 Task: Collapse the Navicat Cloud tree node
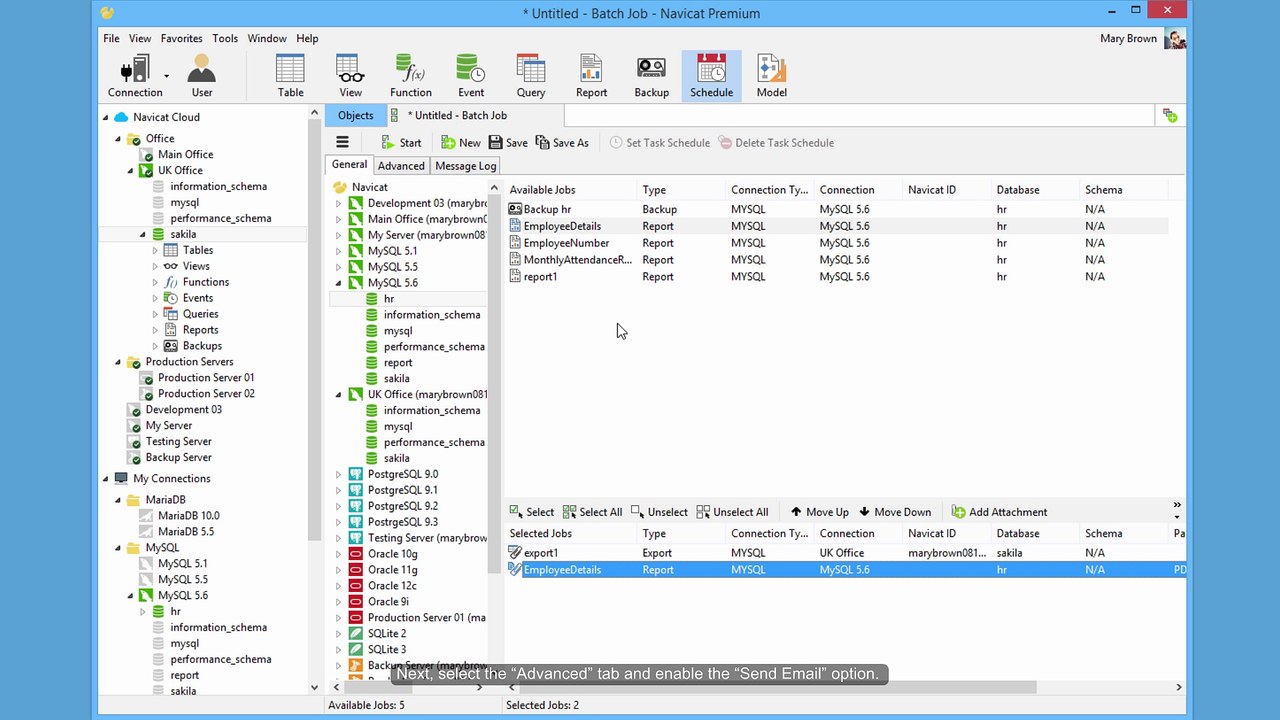[106, 117]
